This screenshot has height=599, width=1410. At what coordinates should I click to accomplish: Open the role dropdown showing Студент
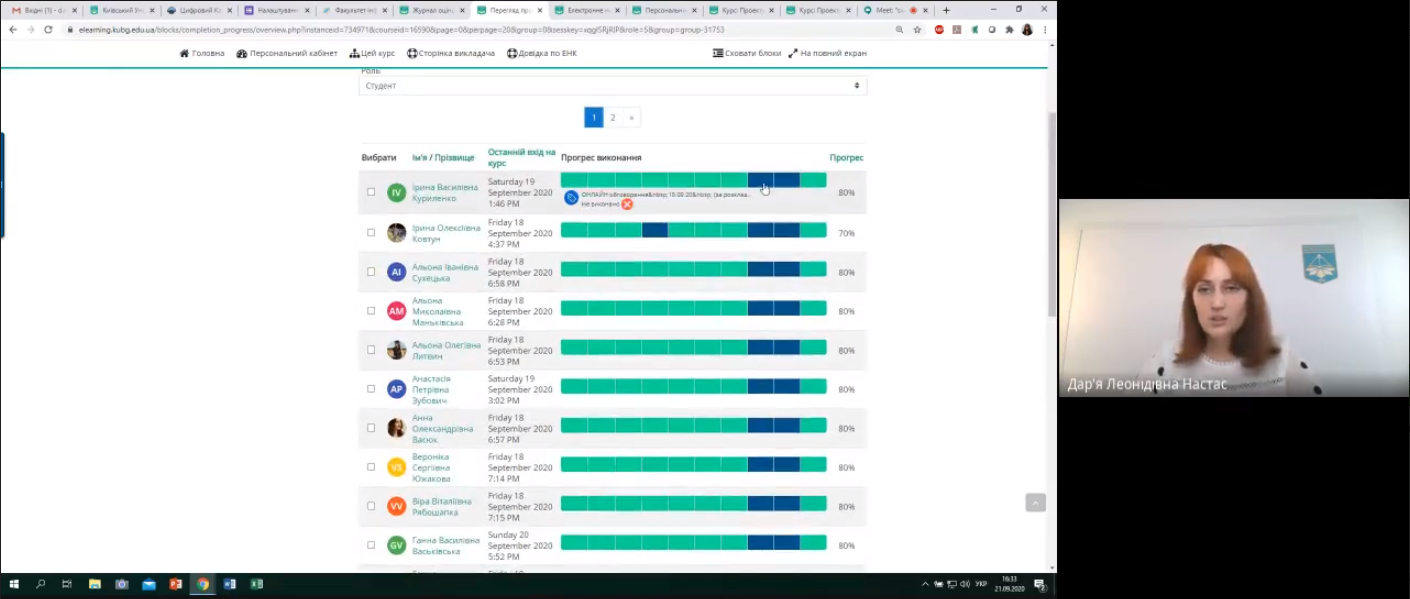pos(612,86)
